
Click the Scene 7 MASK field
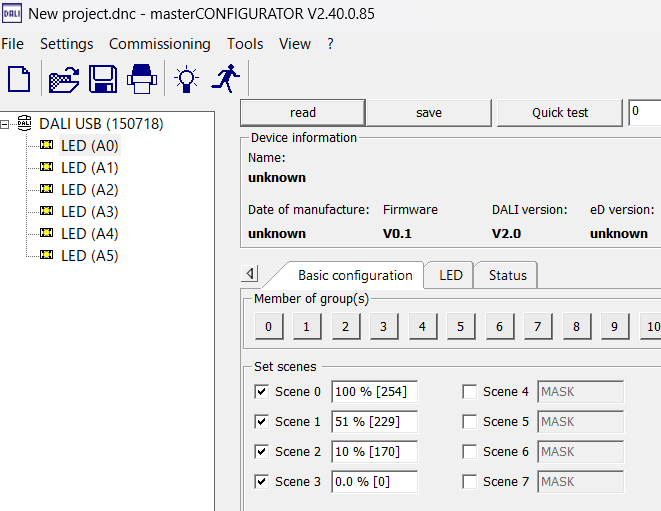pyautogui.click(x=580, y=481)
